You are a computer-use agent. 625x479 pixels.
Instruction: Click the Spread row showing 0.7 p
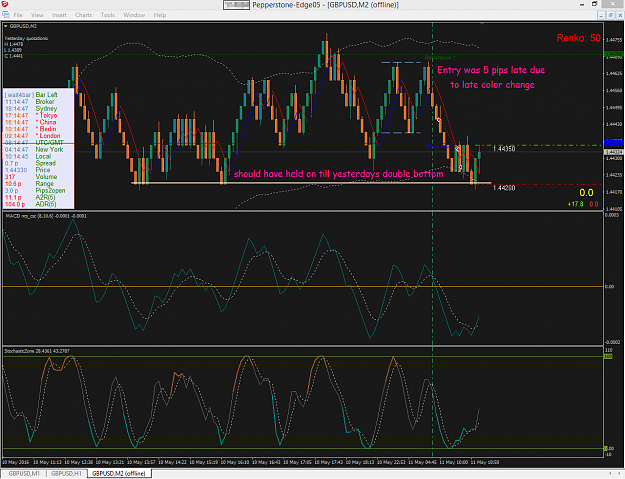pos(30,163)
